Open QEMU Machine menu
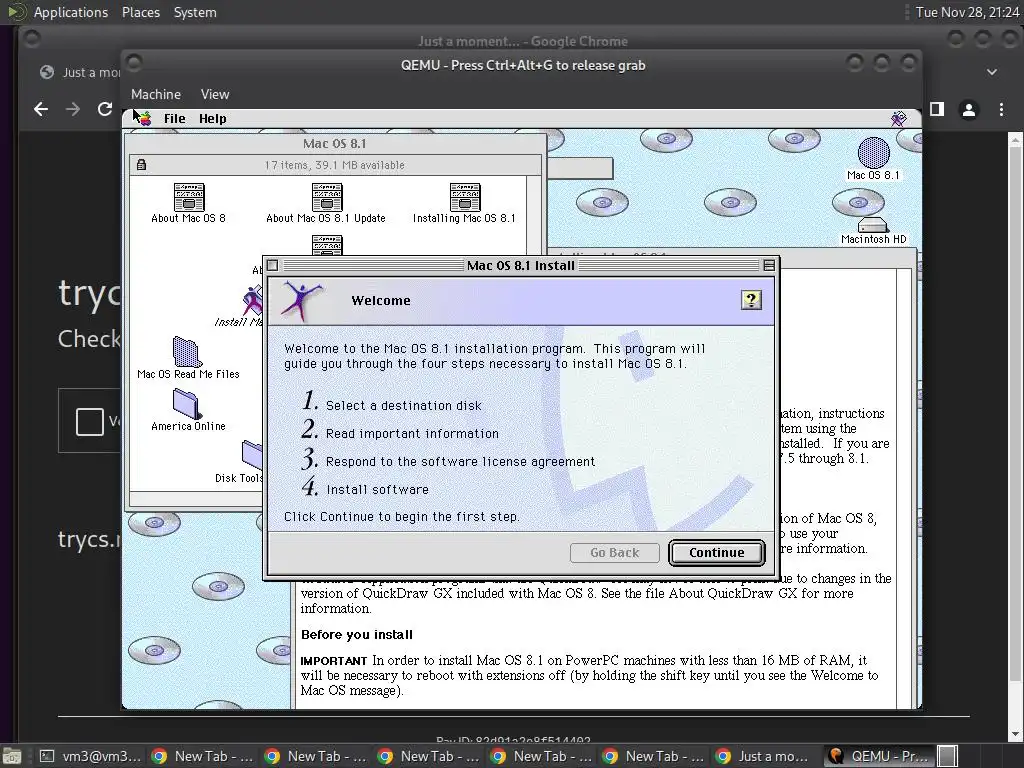 [156, 94]
